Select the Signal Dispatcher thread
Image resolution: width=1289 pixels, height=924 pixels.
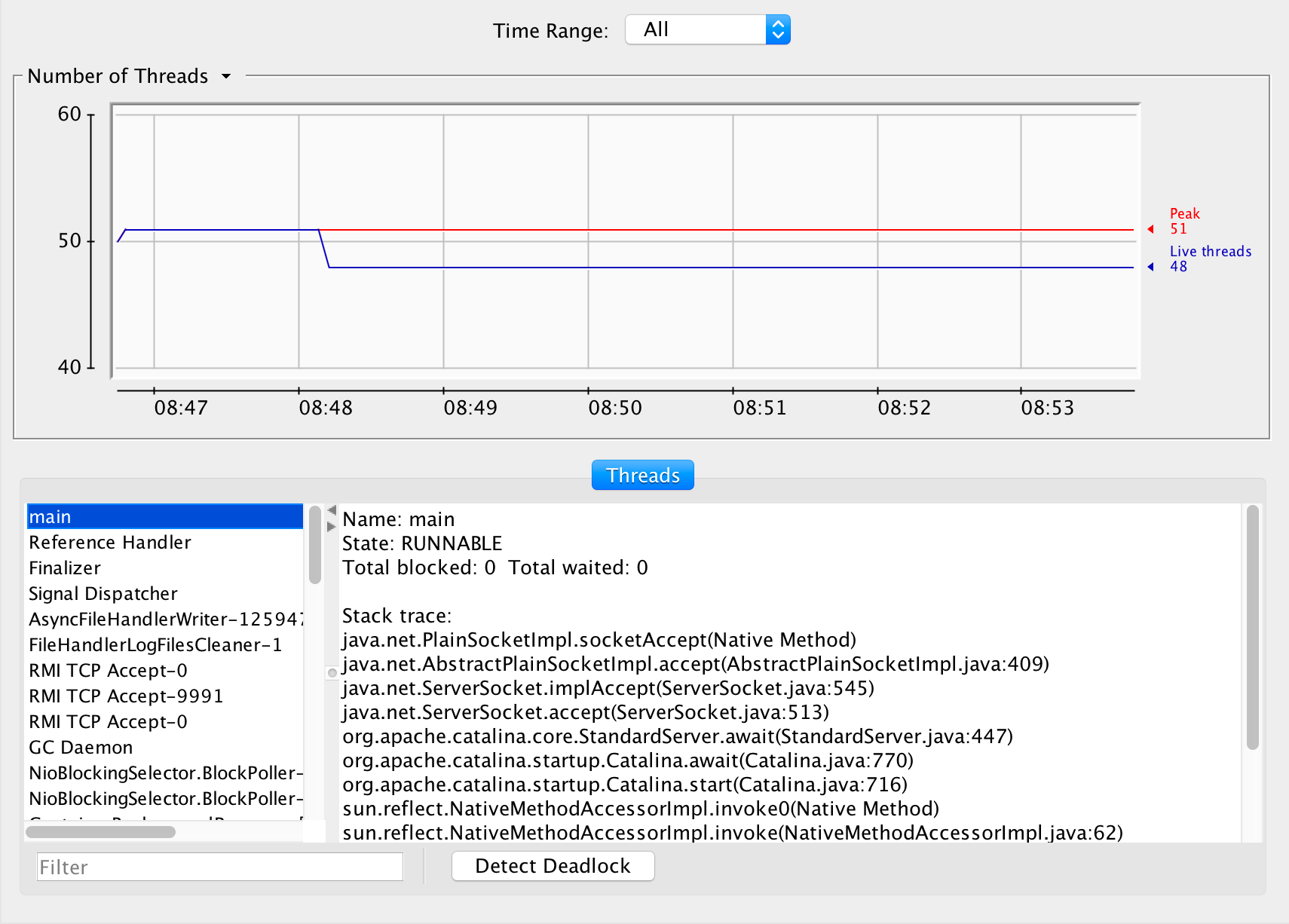point(103,593)
